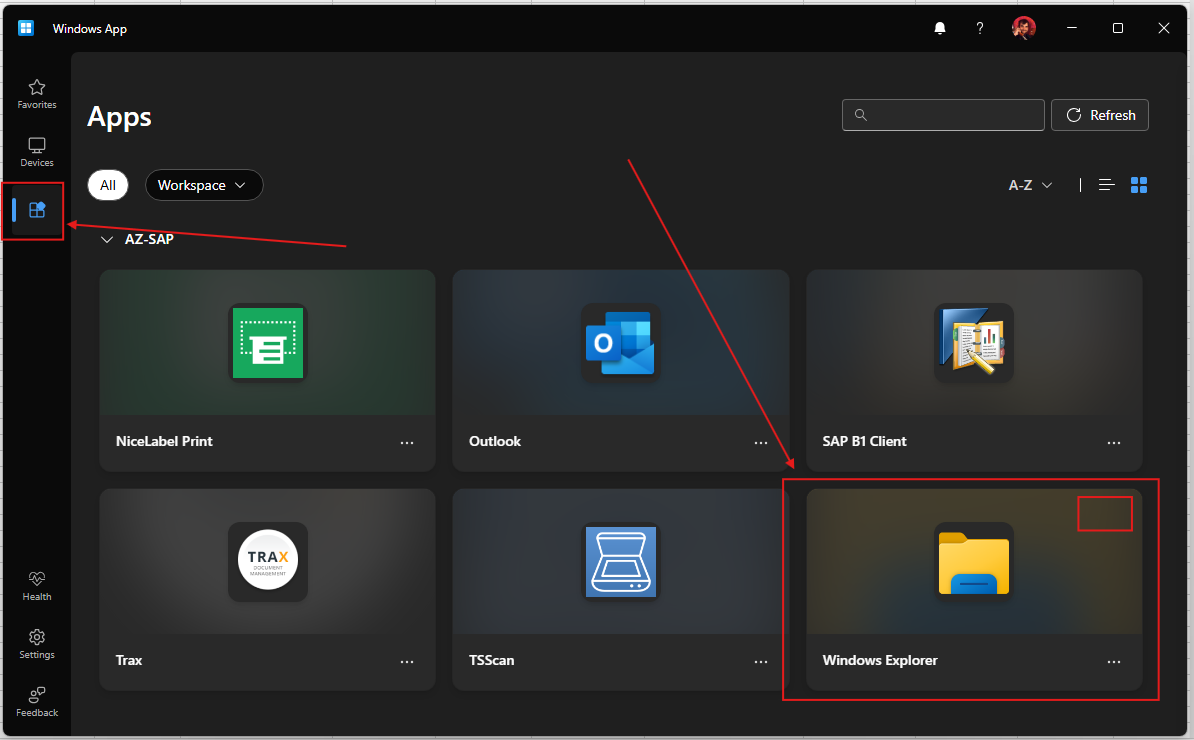The height and width of the screenshot is (740, 1194).
Task: Select the All filter pill
Action: (x=108, y=185)
